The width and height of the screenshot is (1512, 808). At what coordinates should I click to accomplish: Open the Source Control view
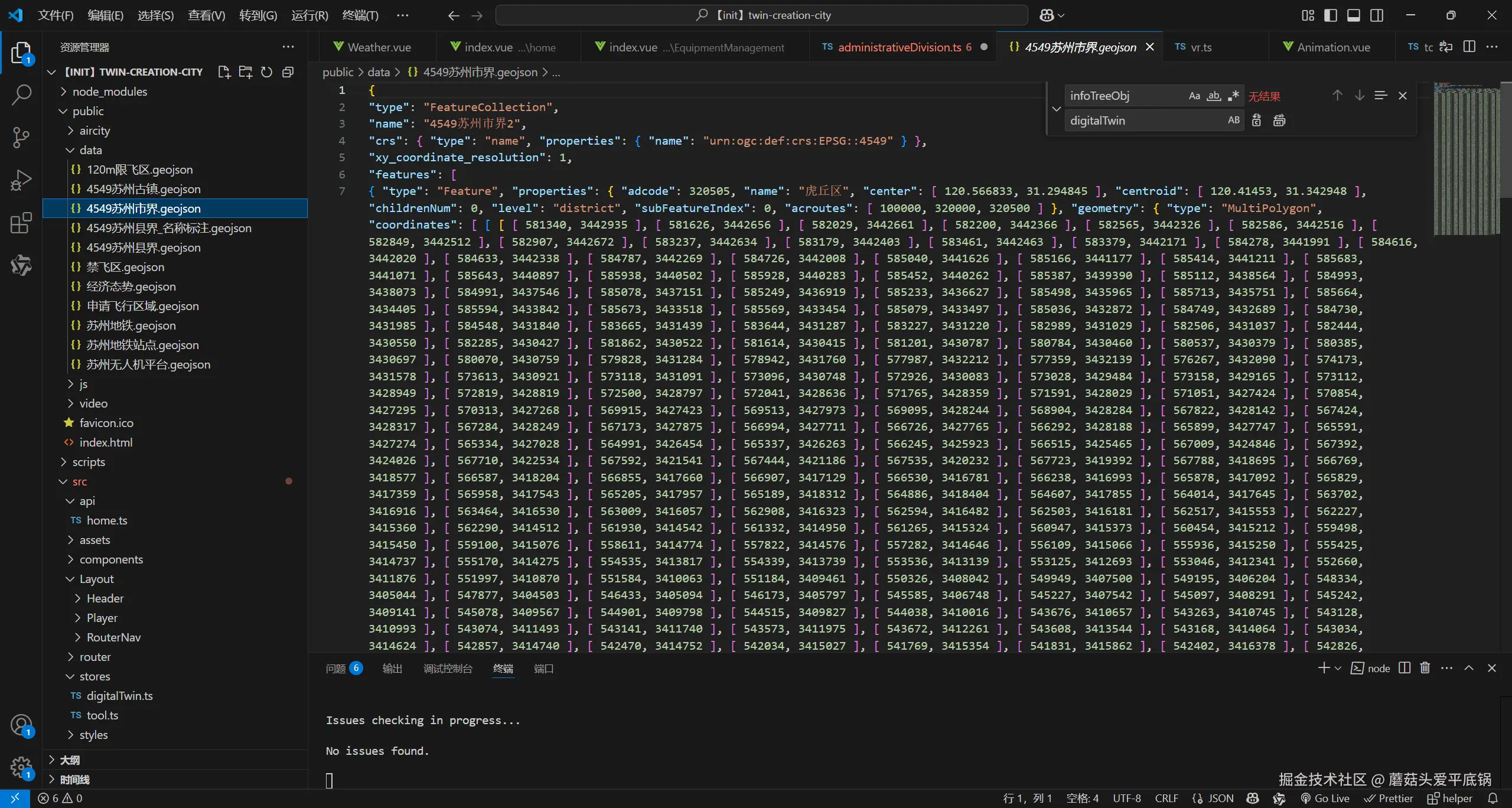[x=21, y=137]
